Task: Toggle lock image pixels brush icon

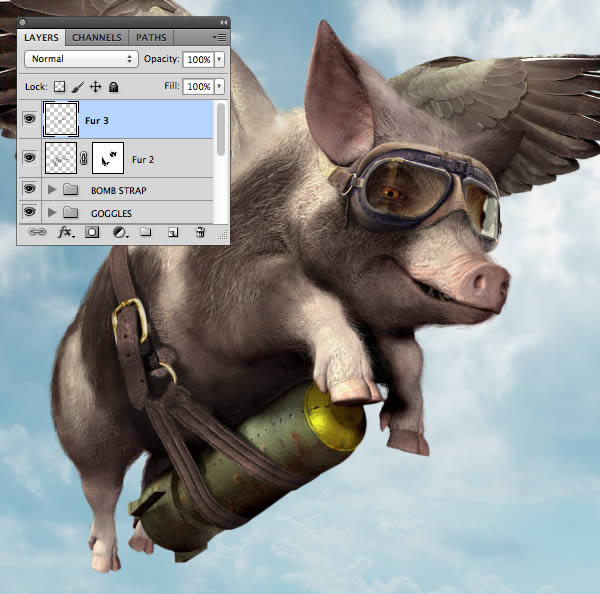Action: coord(77,87)
